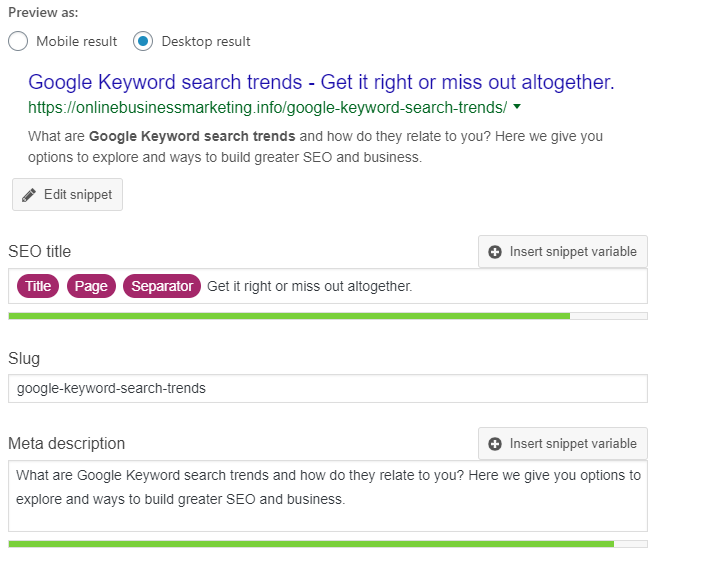The image size is (719, 569).
Task: Focus the Meta description text area
Action: tap(328, 496)
